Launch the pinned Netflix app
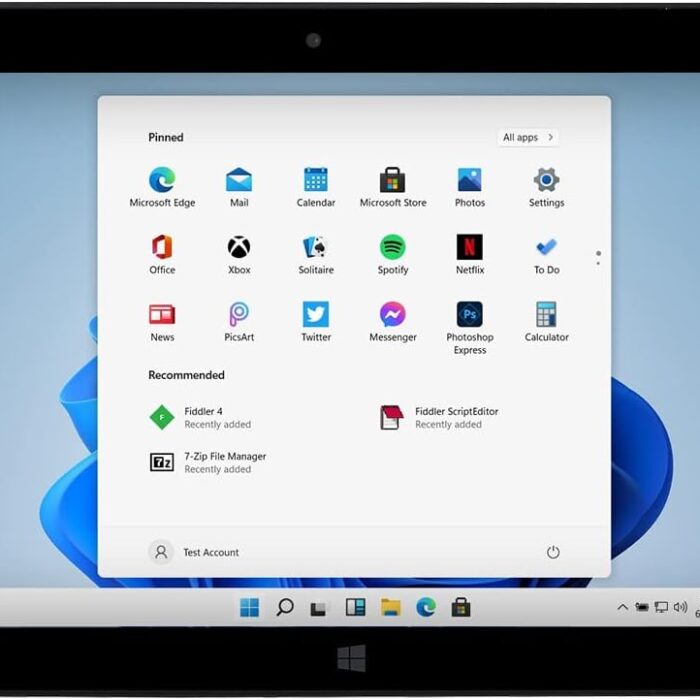The width and height of the screenshot is (700, 700). (470, 254)
